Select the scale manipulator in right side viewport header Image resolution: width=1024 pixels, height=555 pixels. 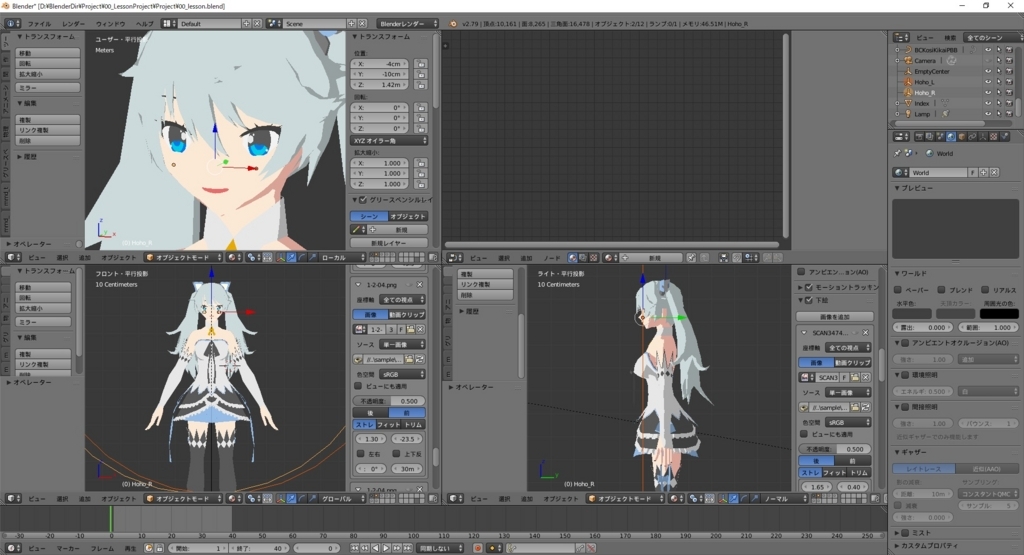coord(755,498)
